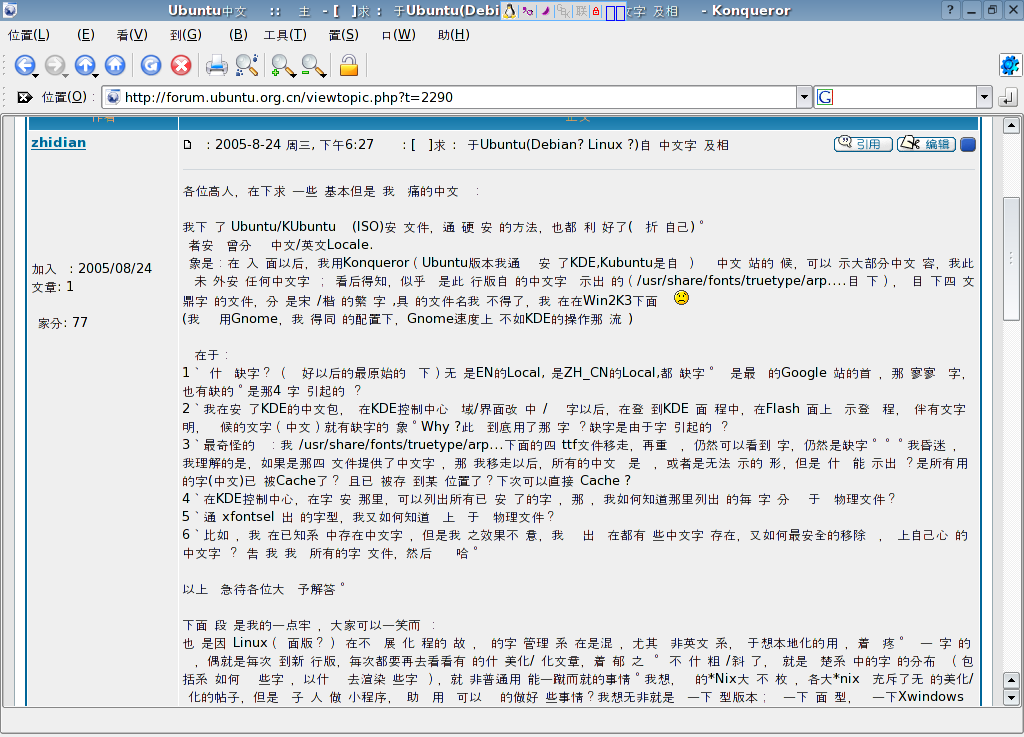Screen dimensions: 1024x737
Task: Reload the current forum page
Action: [151, 65]
